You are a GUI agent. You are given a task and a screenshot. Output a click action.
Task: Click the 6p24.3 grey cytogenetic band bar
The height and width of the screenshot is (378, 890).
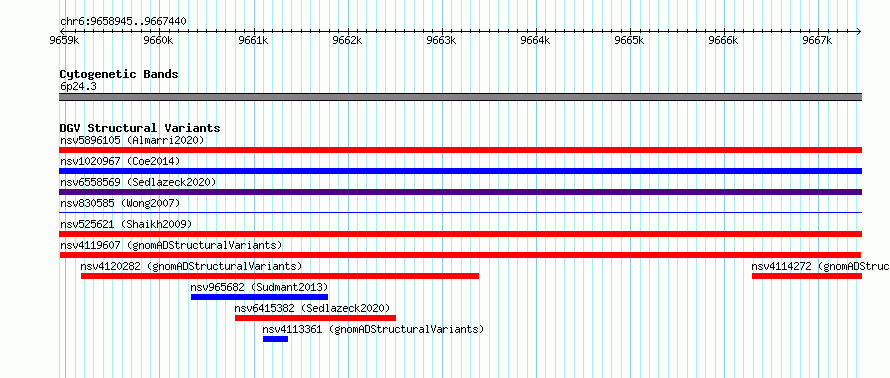tap(460, 97)
